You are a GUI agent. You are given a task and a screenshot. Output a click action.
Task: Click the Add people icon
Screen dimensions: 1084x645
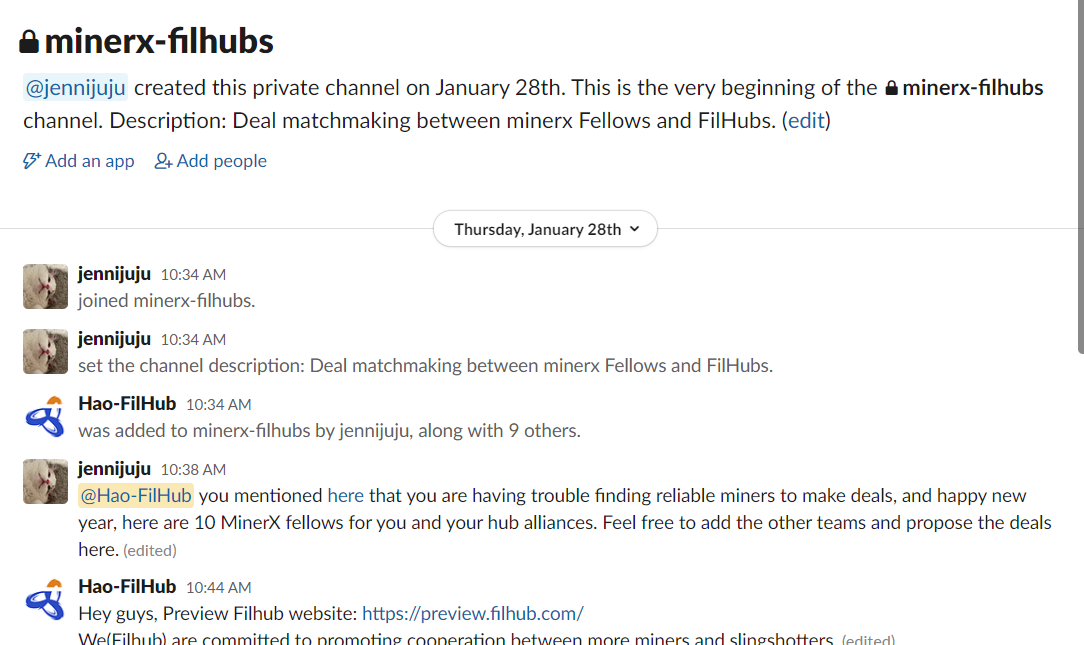point(161,160)
